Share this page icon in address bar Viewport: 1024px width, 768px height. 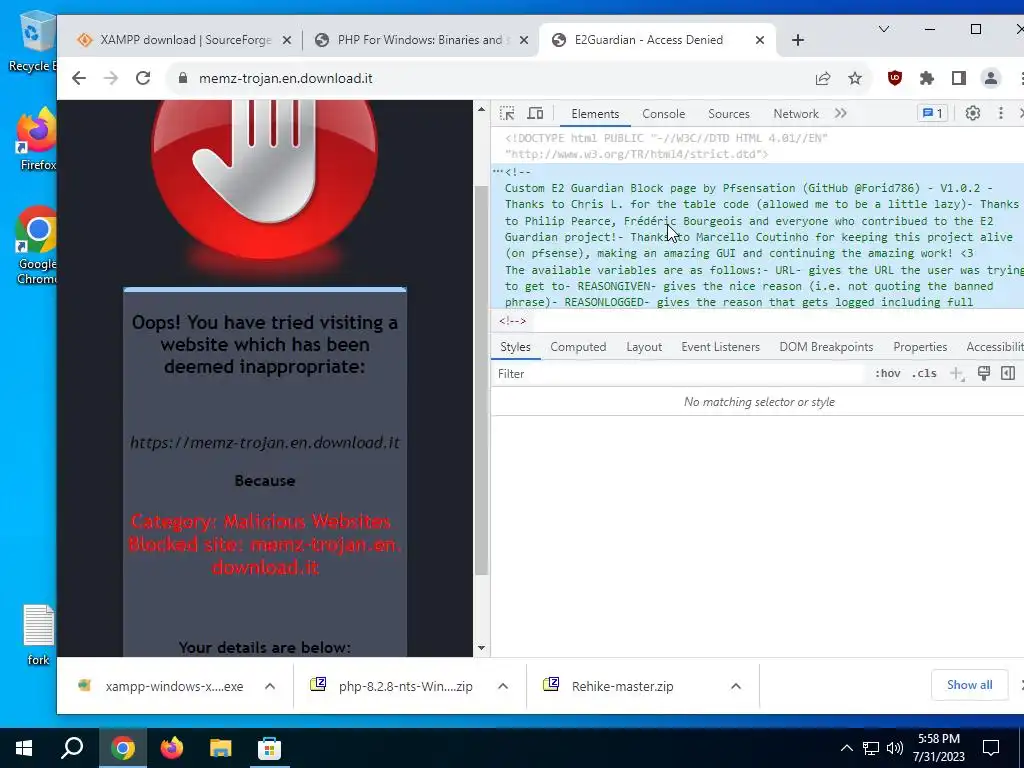click(823, 78)
